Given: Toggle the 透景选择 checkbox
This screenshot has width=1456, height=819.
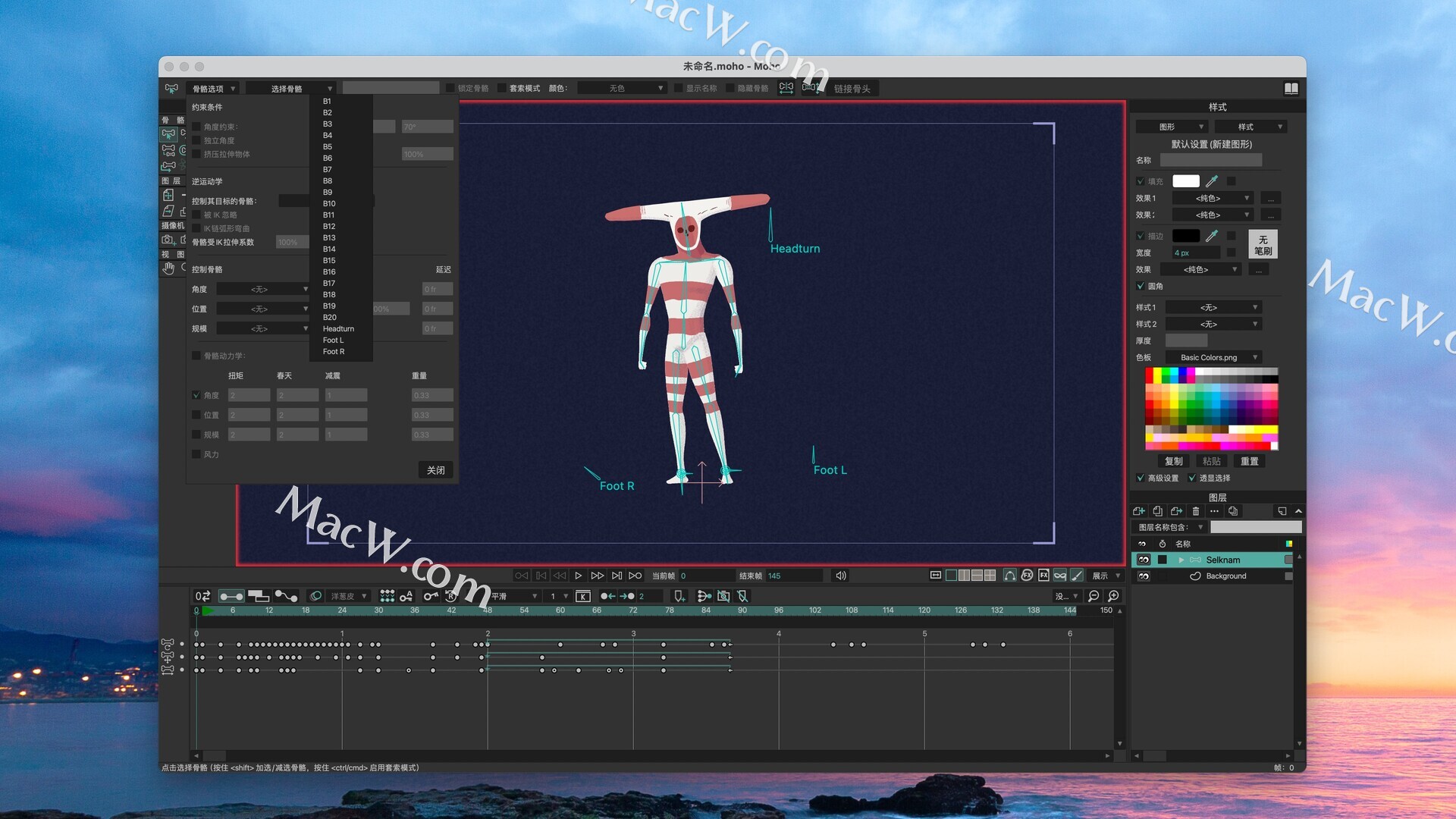Looking at the screenshot, I should coord(1192,478).
